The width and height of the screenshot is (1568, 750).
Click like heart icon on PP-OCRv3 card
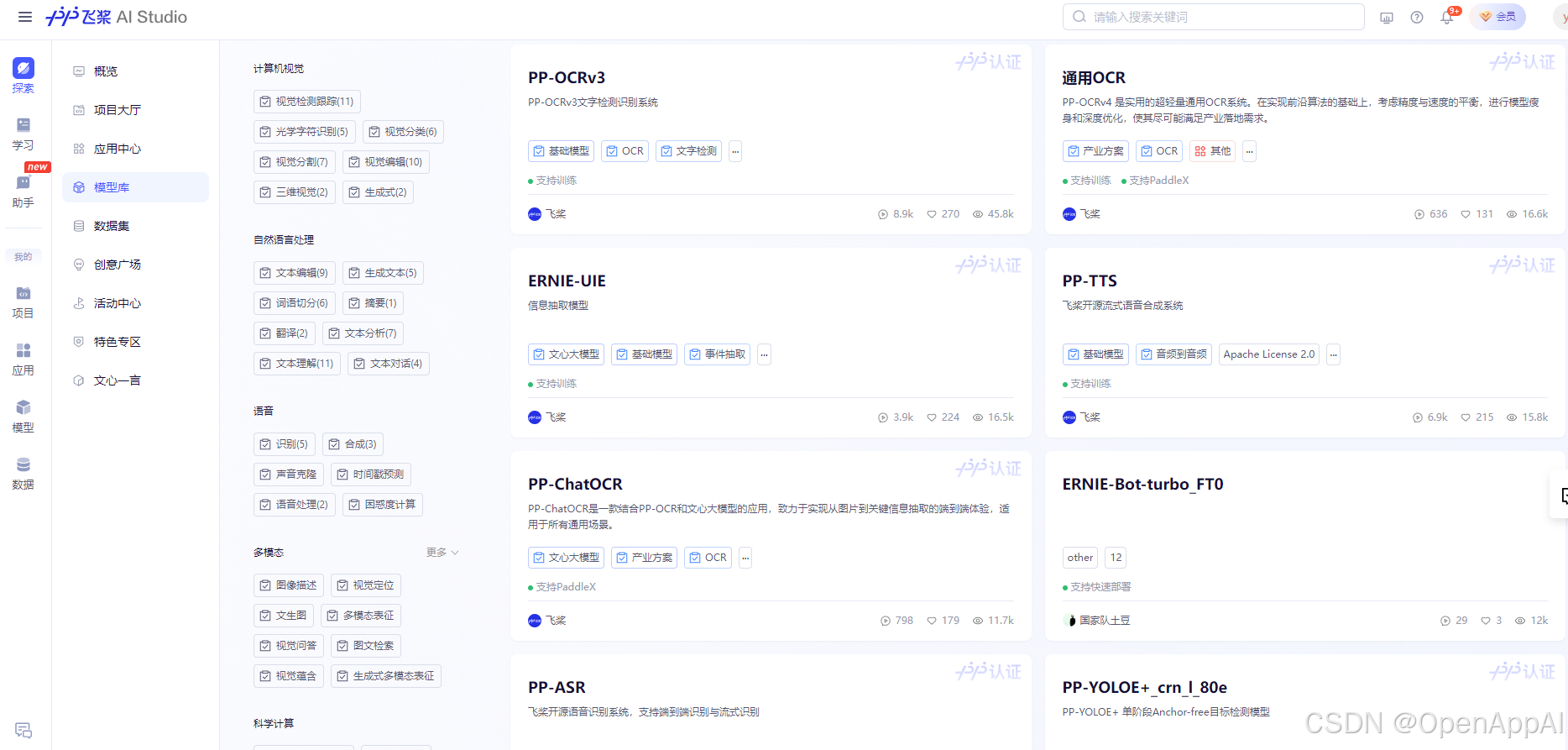coord(932,214)
